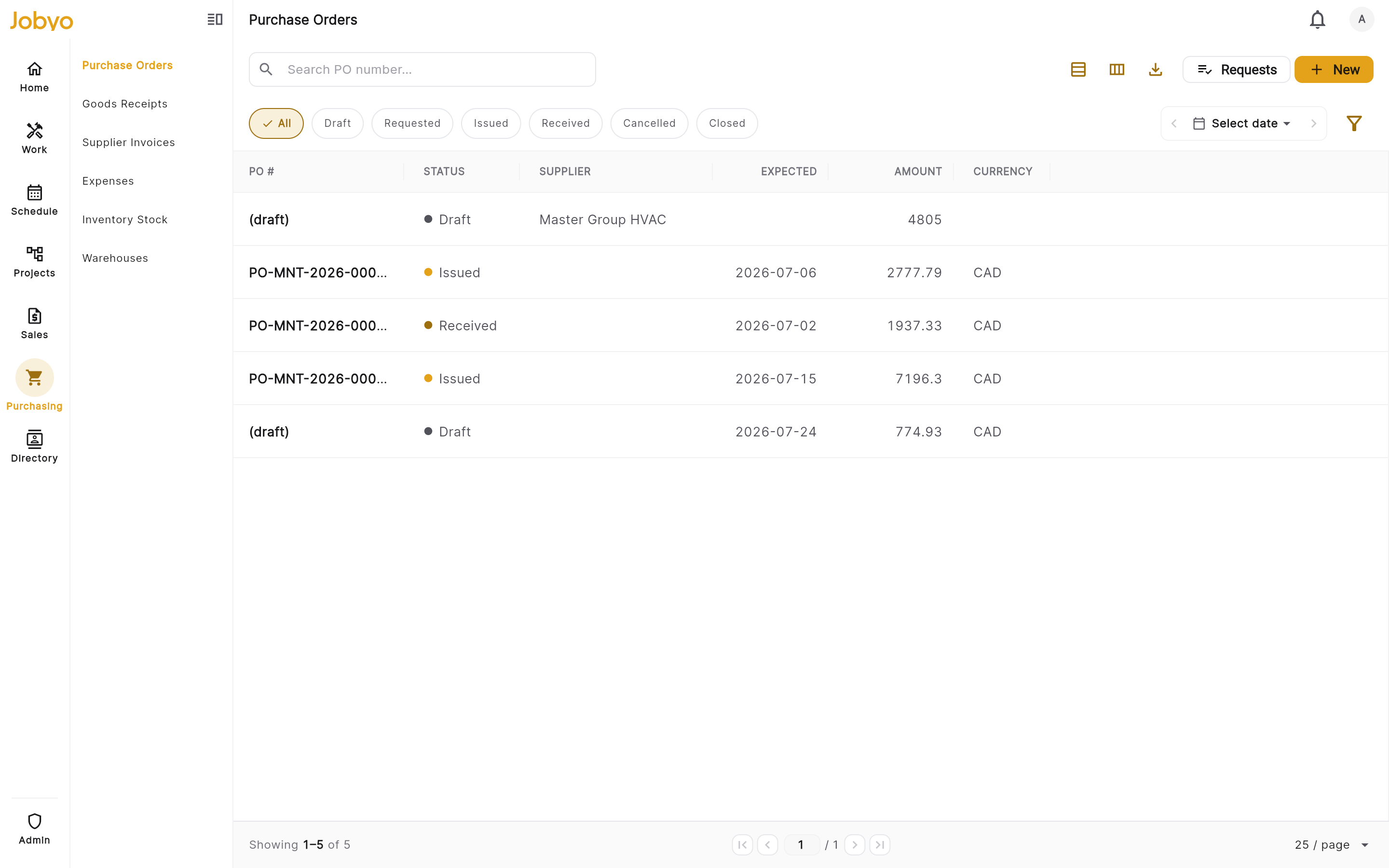
Task: Open the PO expected 2026-07-06
Action: pos(810,272)
